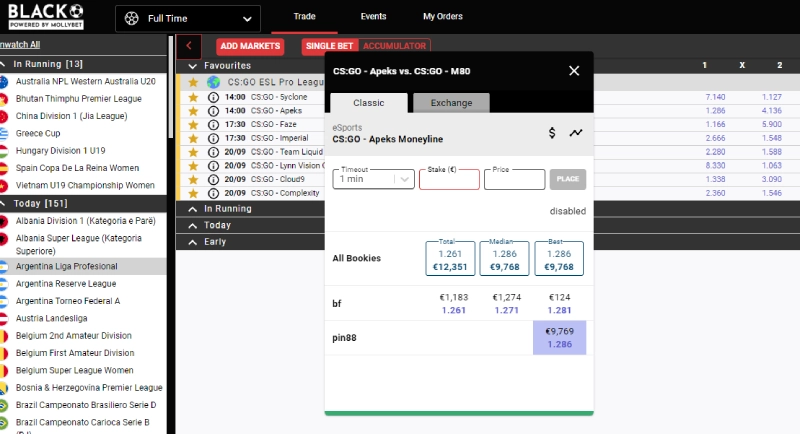This screenshot has width=800, height=434.
Task: Open the Events tab
Action: pos(373,16)
